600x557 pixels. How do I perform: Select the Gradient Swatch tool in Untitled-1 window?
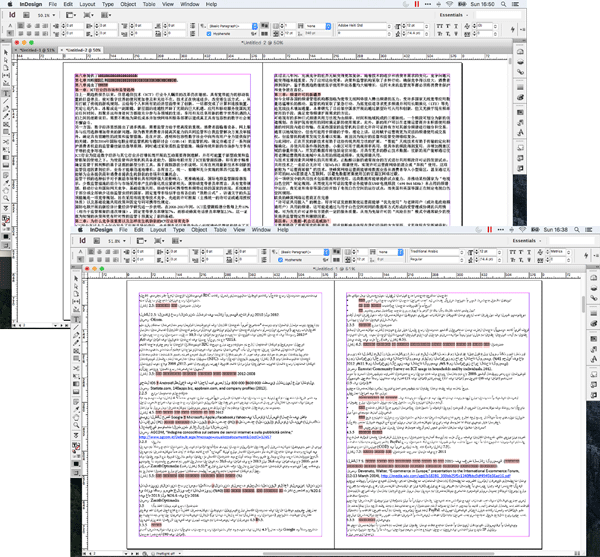(x=76, y=384)
